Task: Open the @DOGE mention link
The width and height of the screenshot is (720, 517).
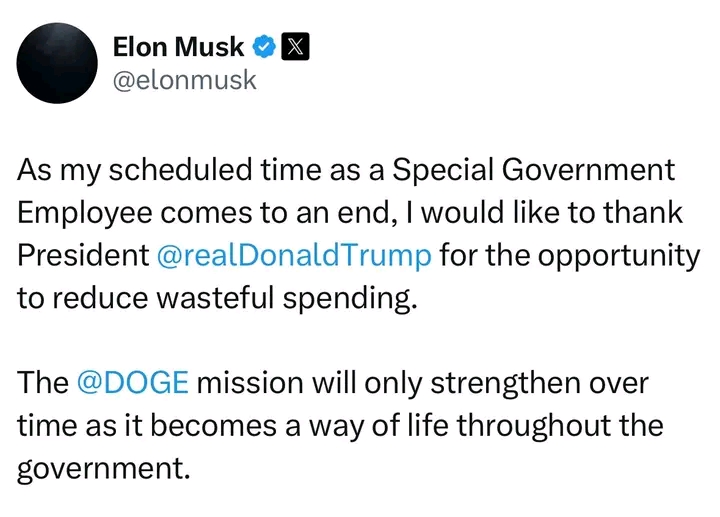Action: pos(133,382)
